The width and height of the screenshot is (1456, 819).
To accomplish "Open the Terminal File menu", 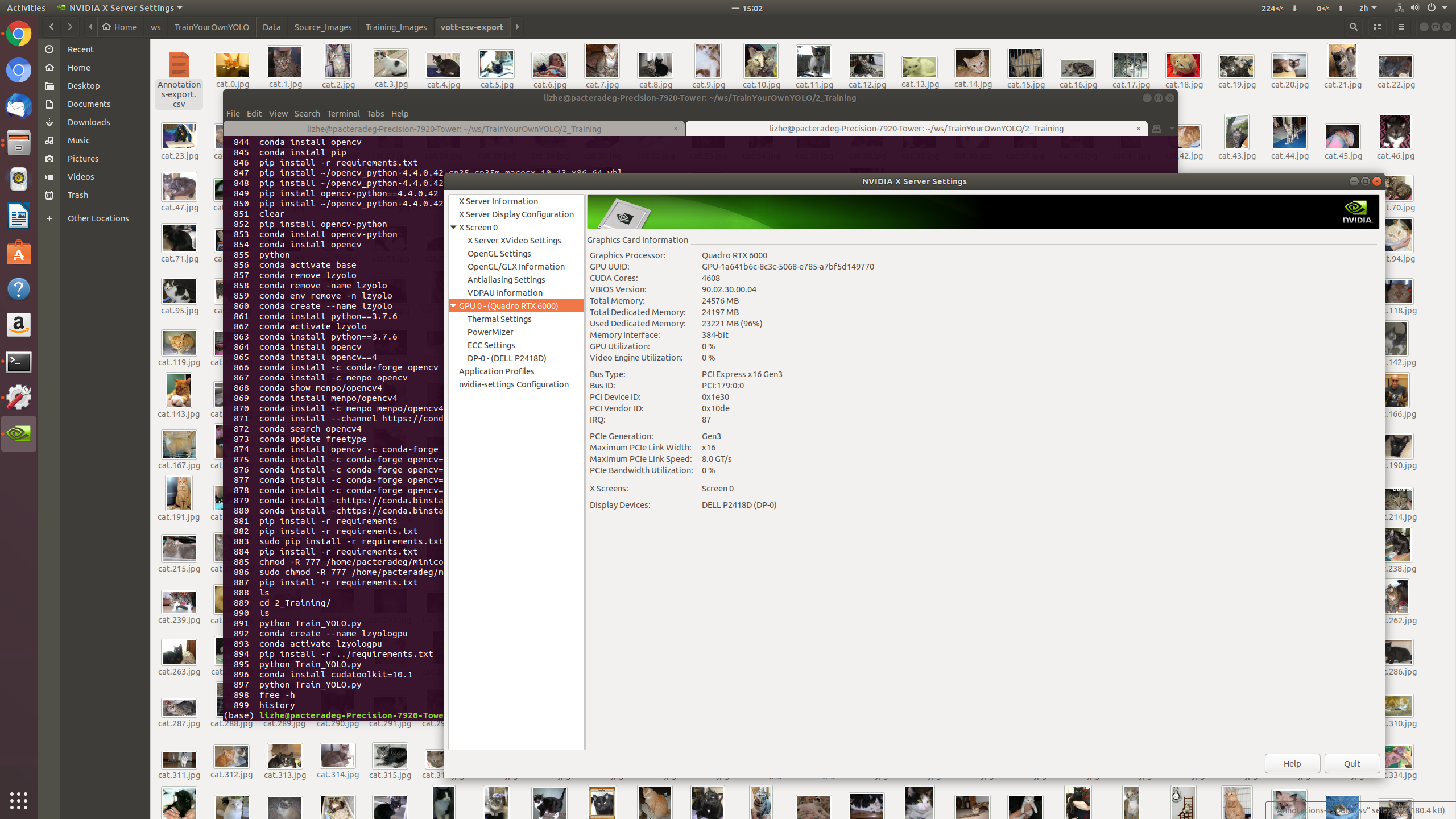I will (x=233, y=114).
